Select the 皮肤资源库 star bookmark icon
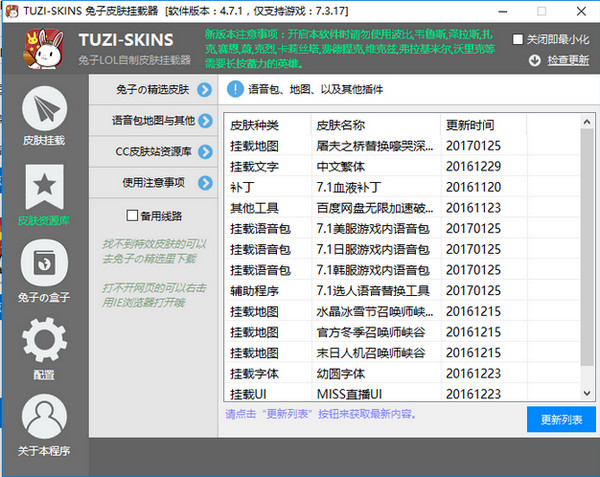600x477 pixels. (44, 187)
